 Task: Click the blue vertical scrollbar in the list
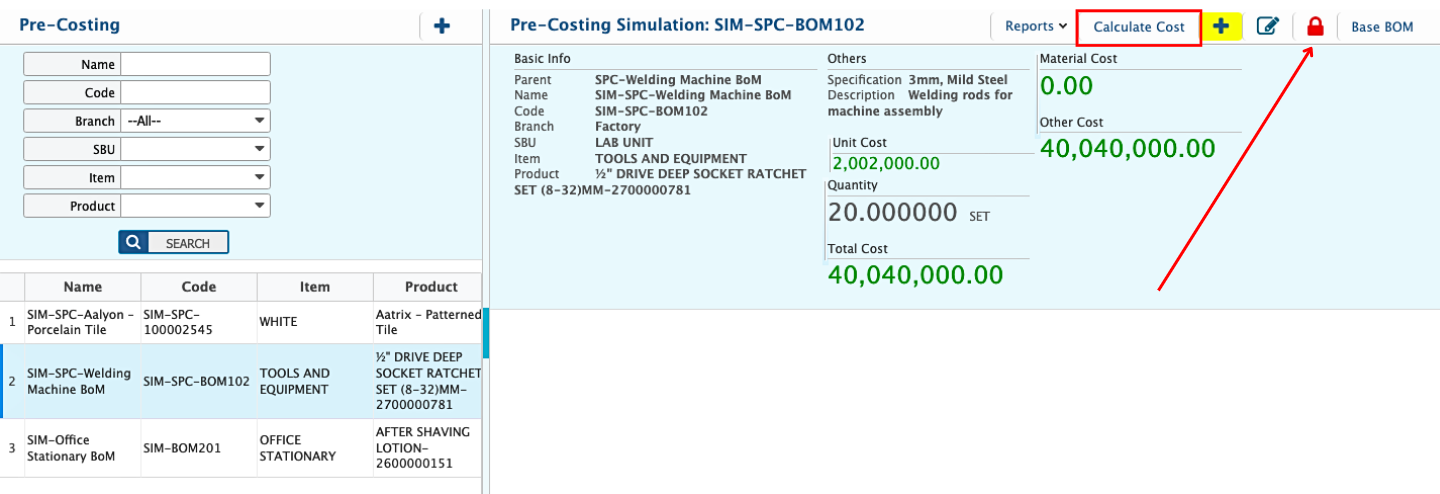486,333
